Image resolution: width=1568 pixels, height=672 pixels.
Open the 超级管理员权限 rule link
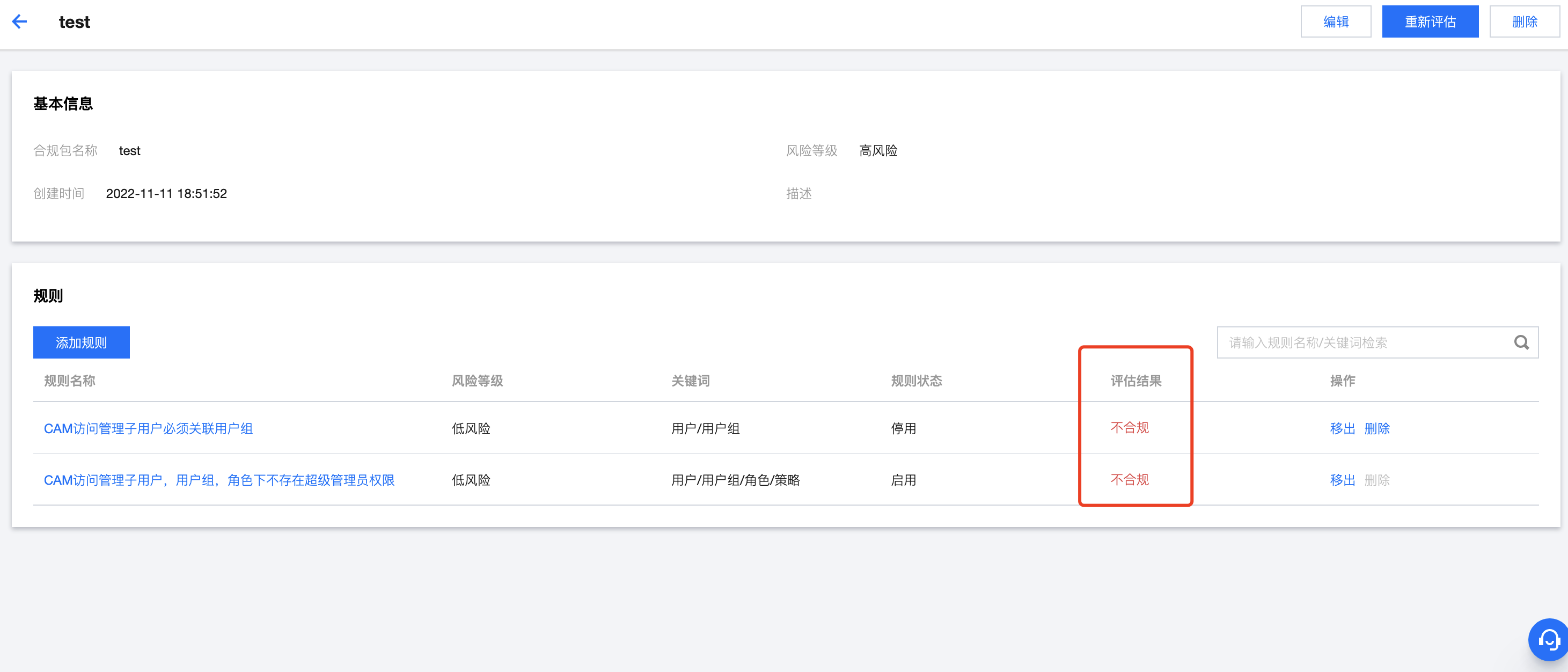coord(219,480)
